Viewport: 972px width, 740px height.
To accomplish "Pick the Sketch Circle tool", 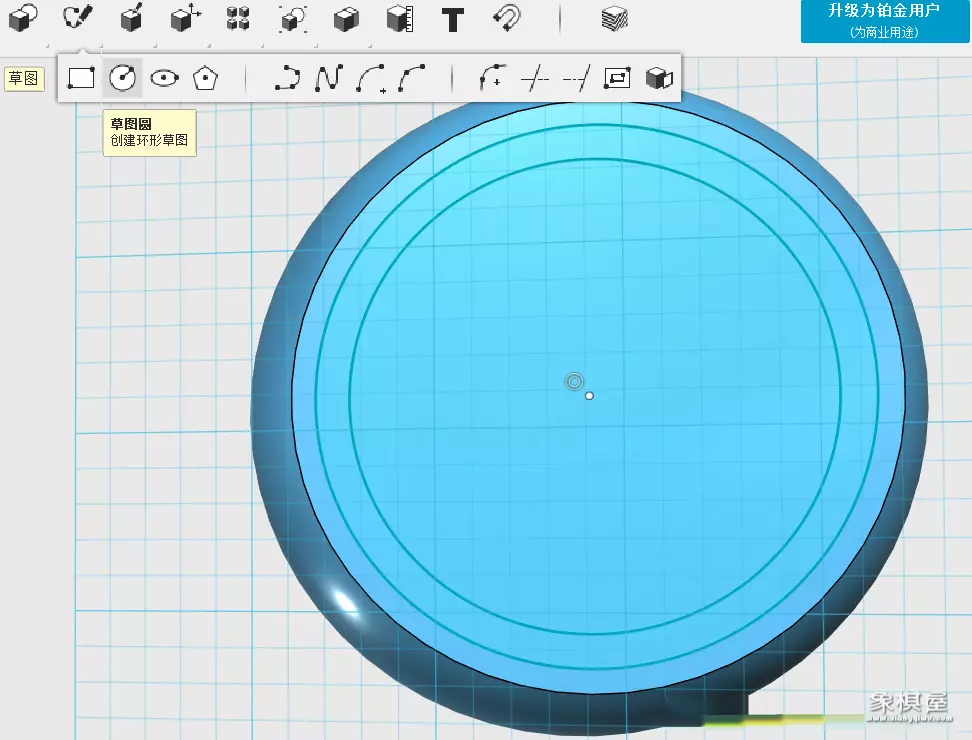I will coord(122,78).
